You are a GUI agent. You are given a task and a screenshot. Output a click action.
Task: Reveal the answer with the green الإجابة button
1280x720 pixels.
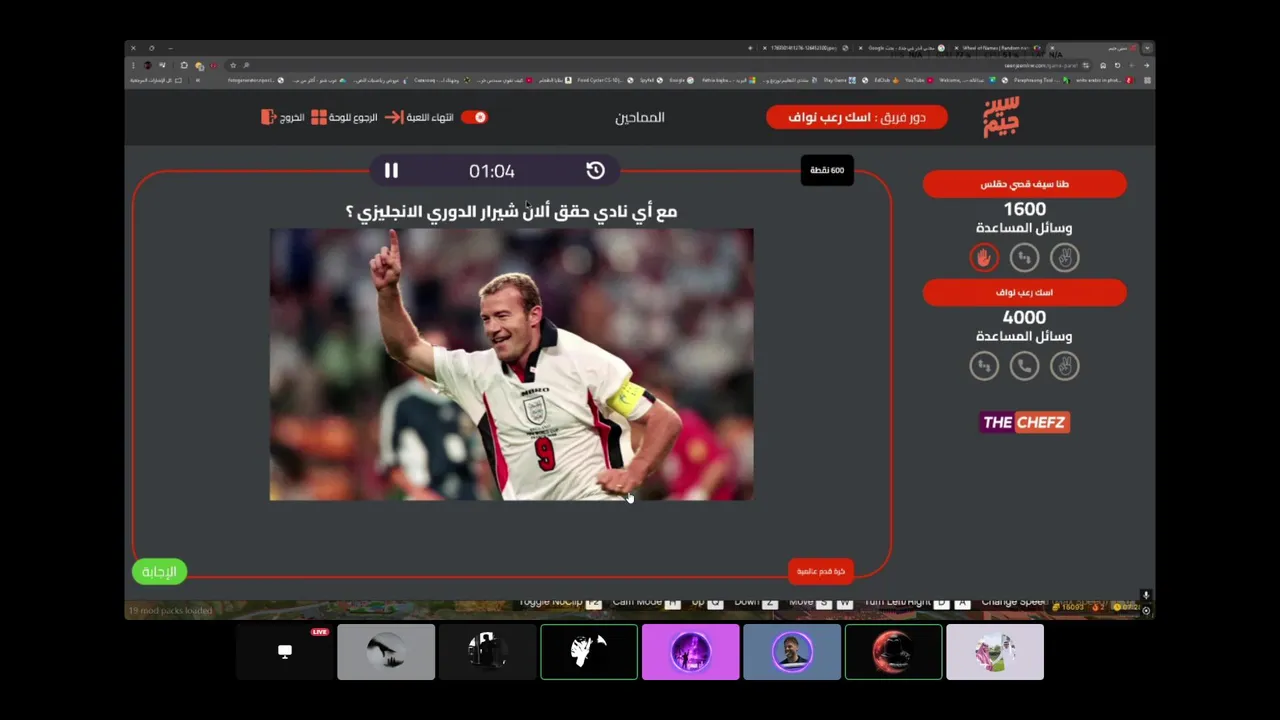tap(159, 572)
